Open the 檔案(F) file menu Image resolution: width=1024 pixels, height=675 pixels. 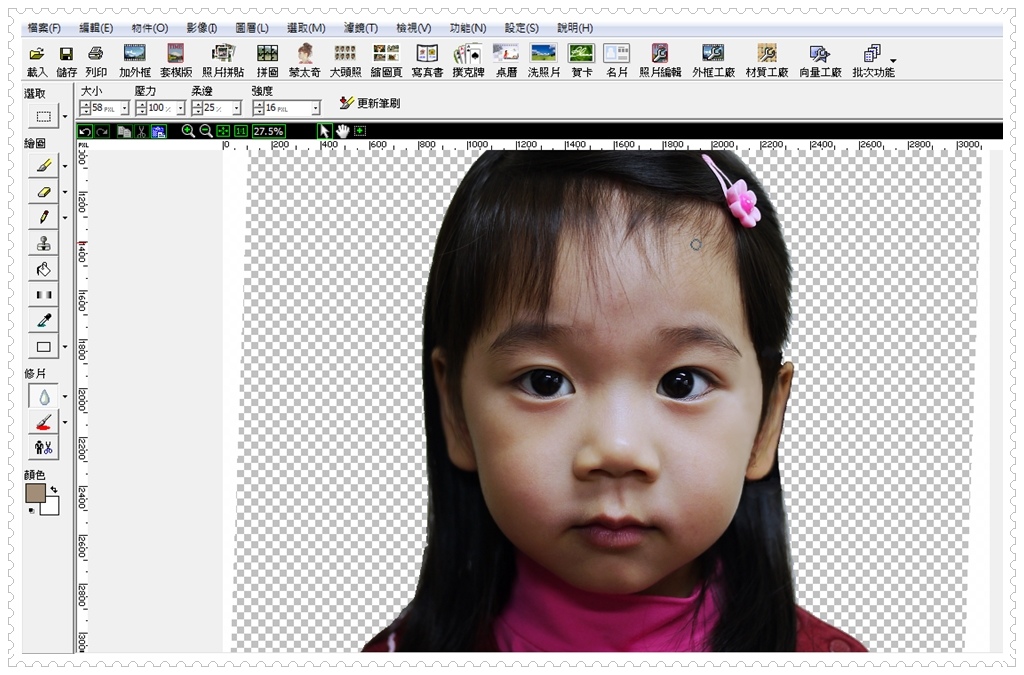[x=44, y=28]
